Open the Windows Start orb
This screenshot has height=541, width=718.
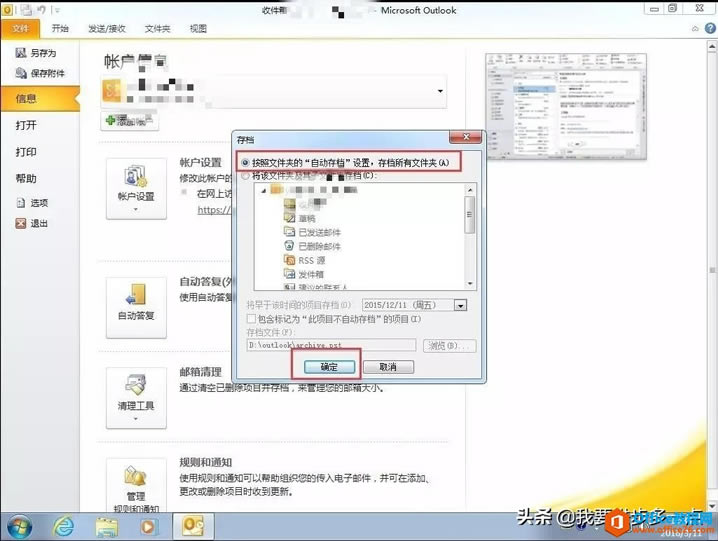click(x=19, y=527)
